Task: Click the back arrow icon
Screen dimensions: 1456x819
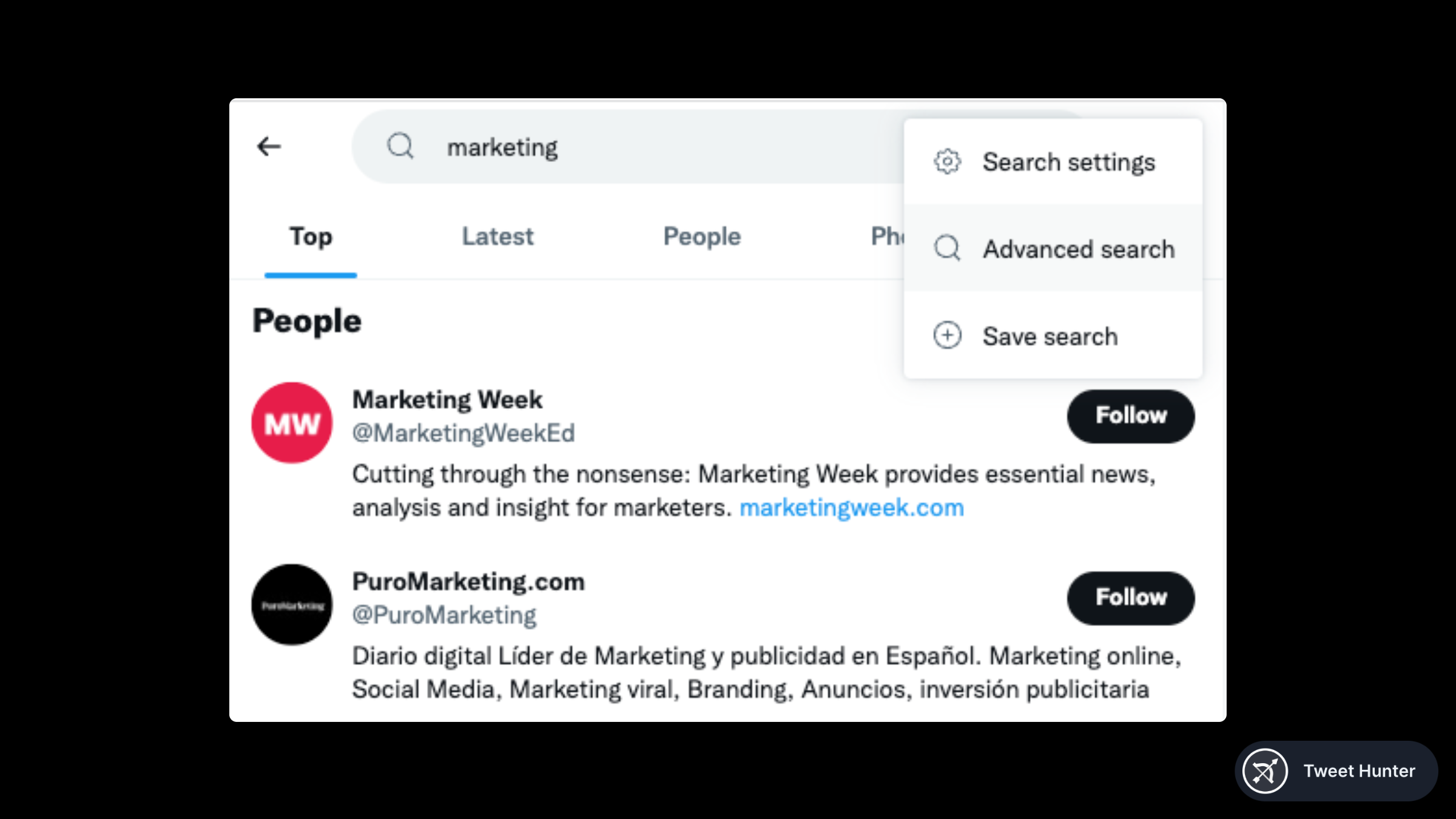Action: click(x=269, y=146)
